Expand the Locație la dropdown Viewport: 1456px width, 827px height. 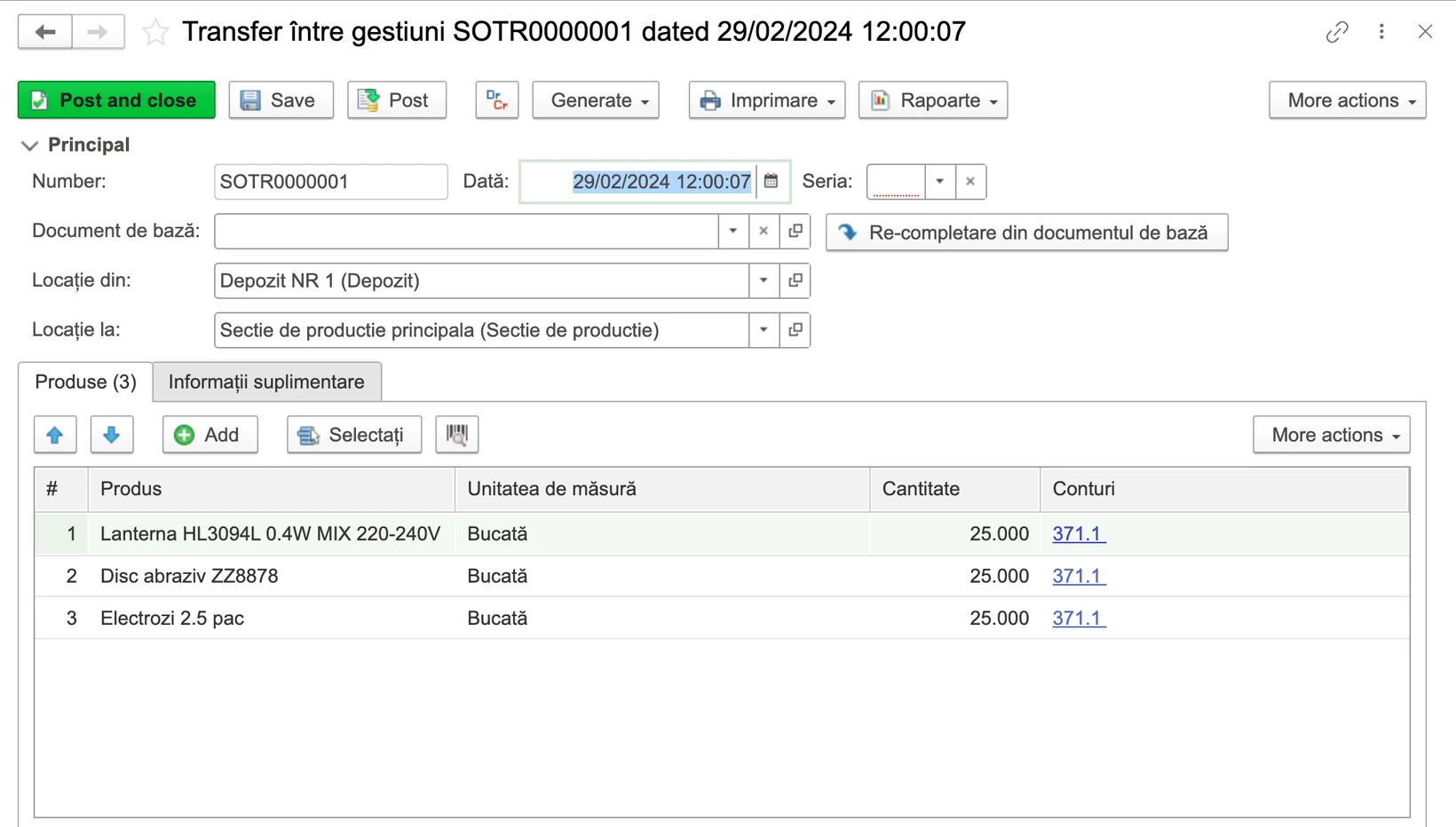coord(764,330)
